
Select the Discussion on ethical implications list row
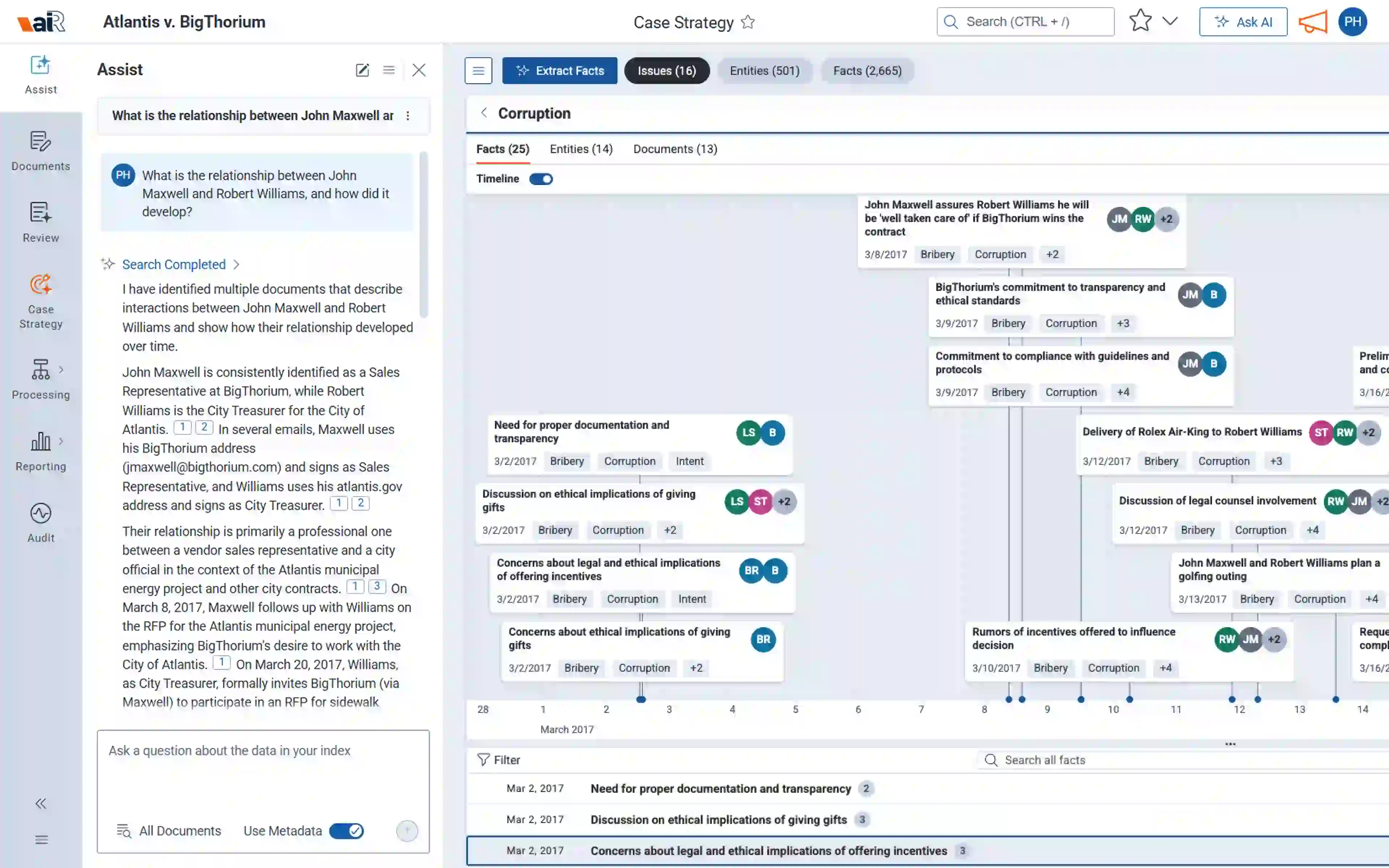click(x=927, y=820)
